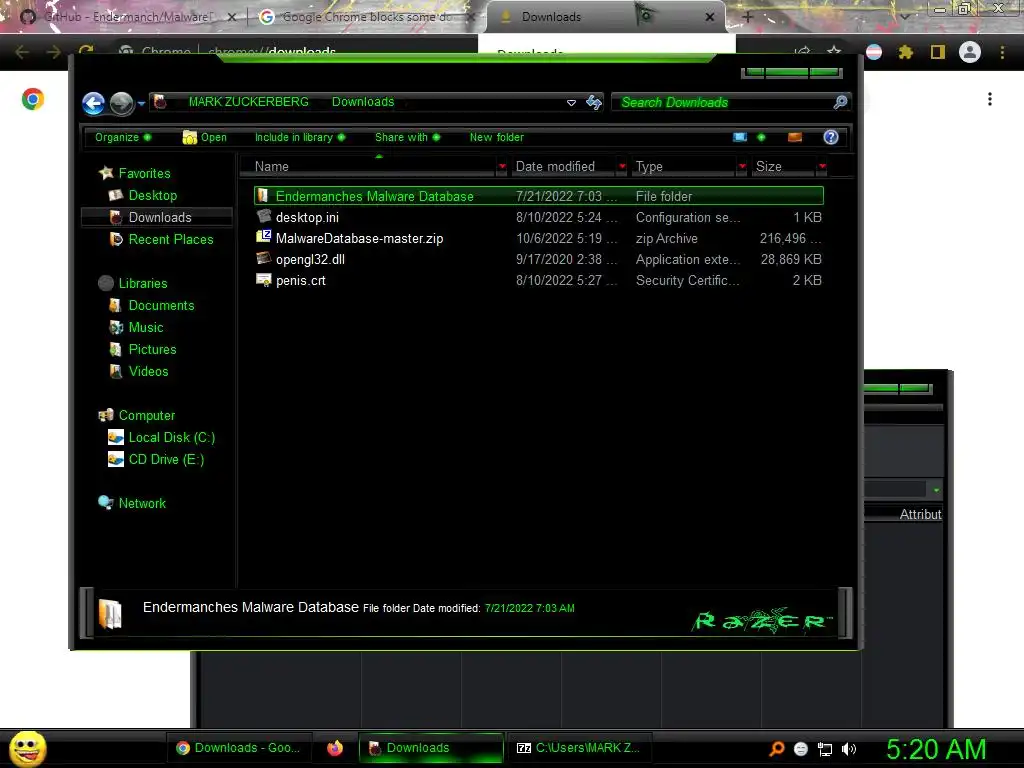Select Network in navigation pane

(x=142, y=504)
